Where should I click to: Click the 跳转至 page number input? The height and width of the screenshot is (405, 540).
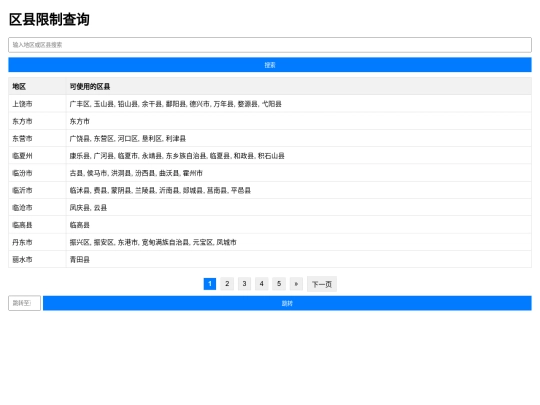tap(24, 303)
